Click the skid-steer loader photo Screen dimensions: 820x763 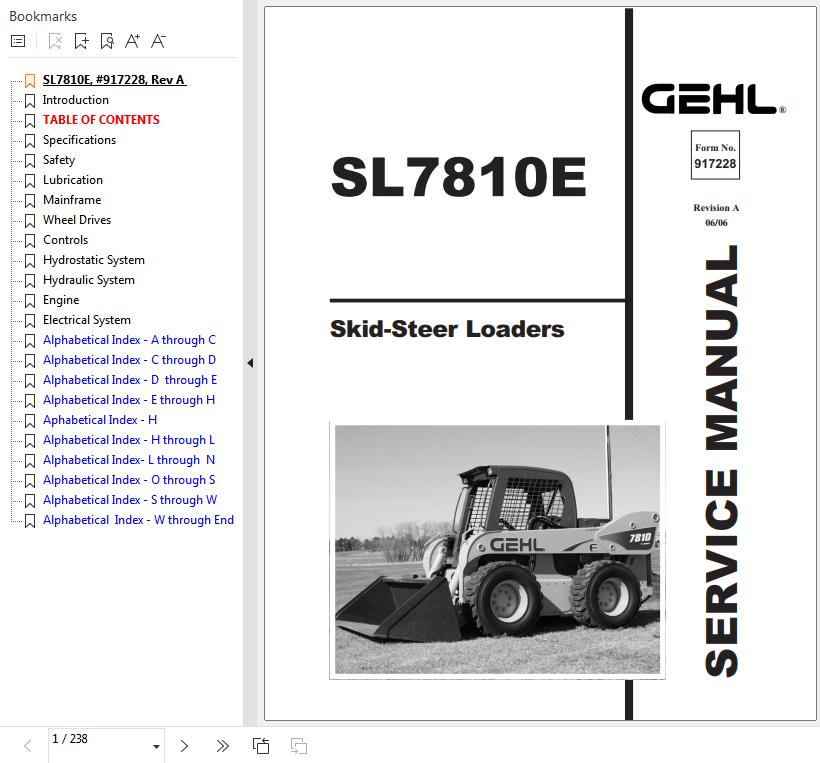497,549
